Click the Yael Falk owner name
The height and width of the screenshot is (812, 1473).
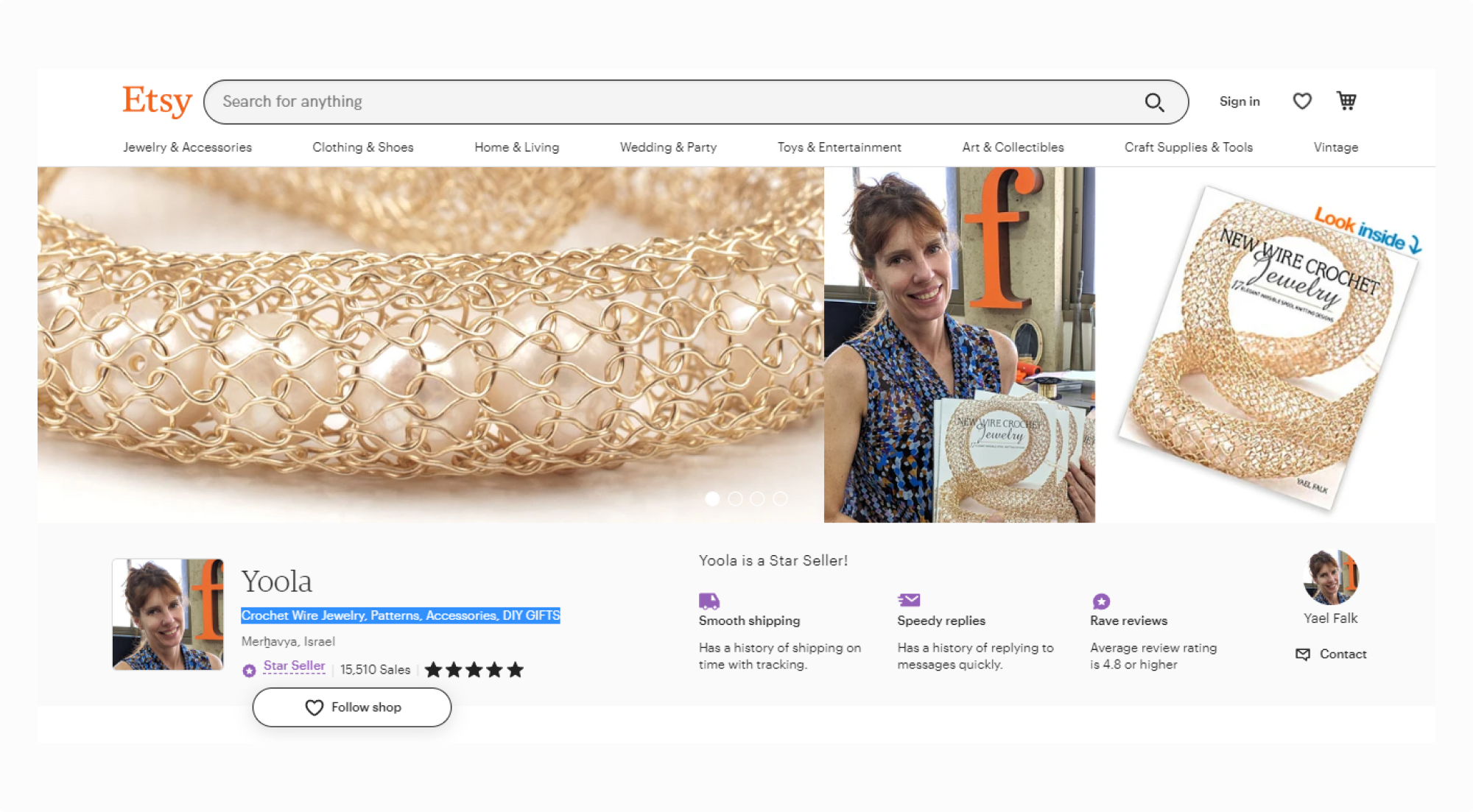[1330, 618]
